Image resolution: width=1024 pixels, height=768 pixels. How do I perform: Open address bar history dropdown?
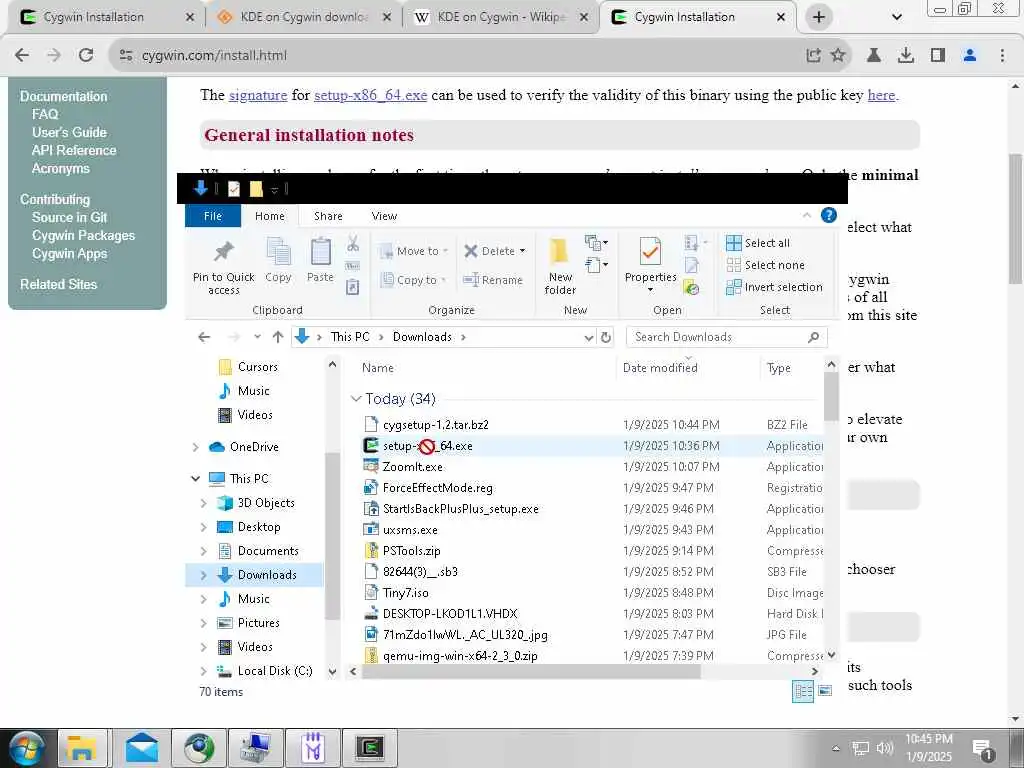[588, 337]
